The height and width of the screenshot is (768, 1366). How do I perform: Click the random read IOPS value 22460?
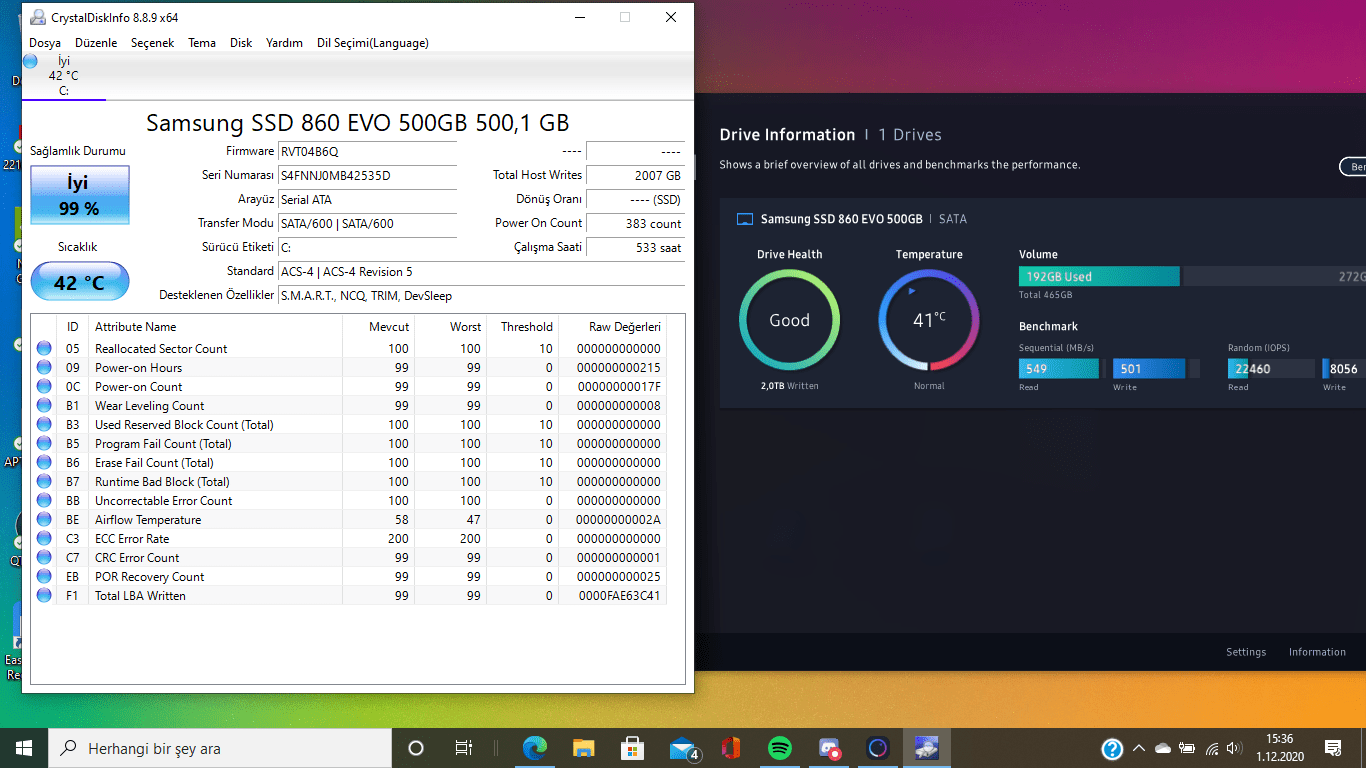pyautogui.click(x=1252, y=369)
